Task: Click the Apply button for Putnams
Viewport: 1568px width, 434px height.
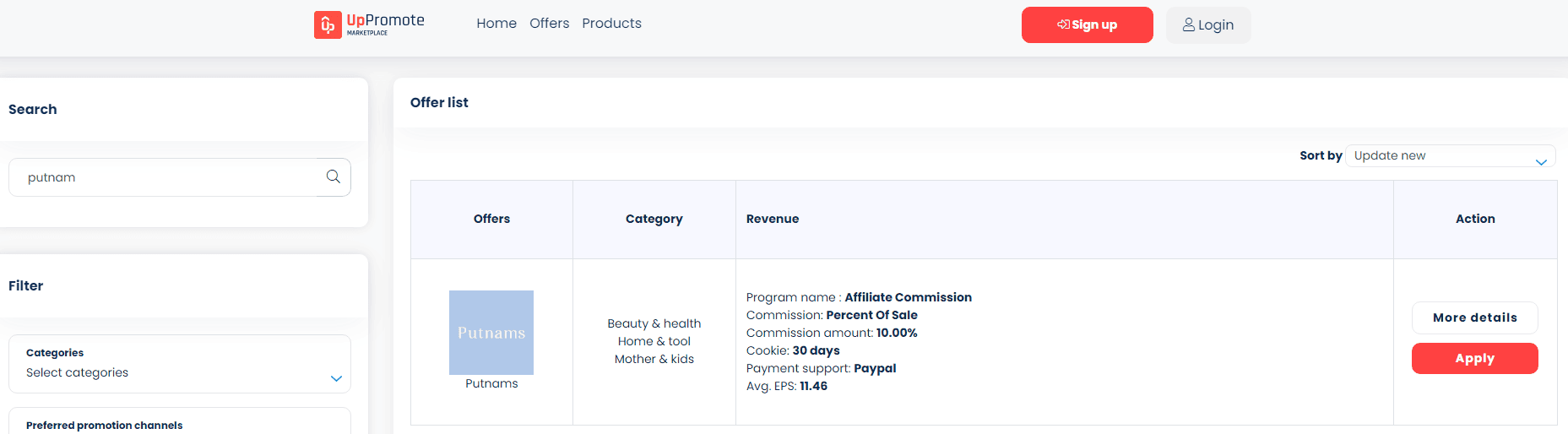Action: (x=1475, y=358)
